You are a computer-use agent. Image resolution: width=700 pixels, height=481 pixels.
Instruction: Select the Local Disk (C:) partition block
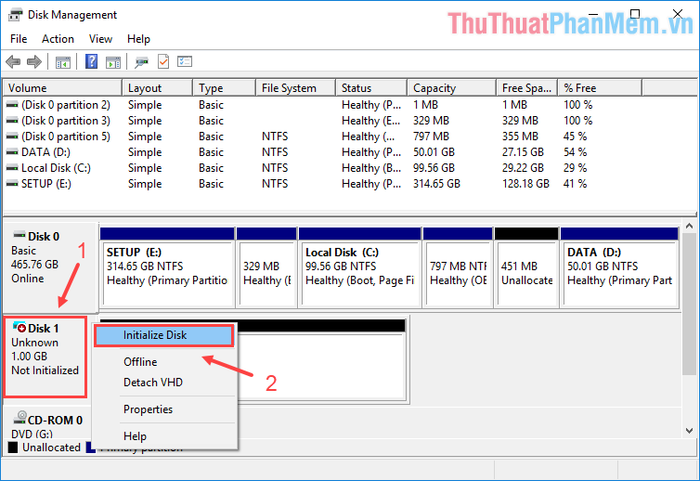(360, 268)
